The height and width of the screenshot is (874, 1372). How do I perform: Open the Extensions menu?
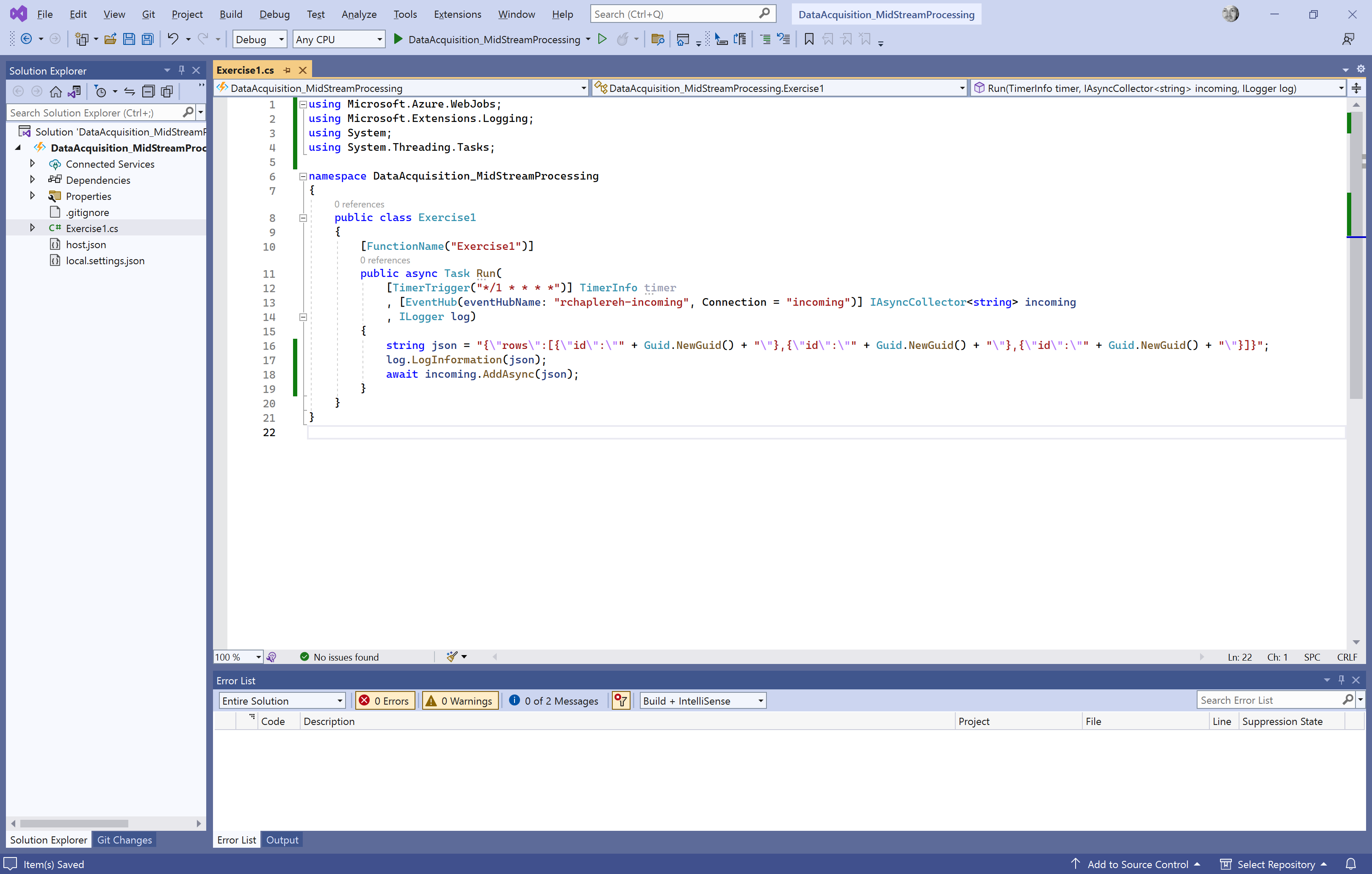click(457, 14)
